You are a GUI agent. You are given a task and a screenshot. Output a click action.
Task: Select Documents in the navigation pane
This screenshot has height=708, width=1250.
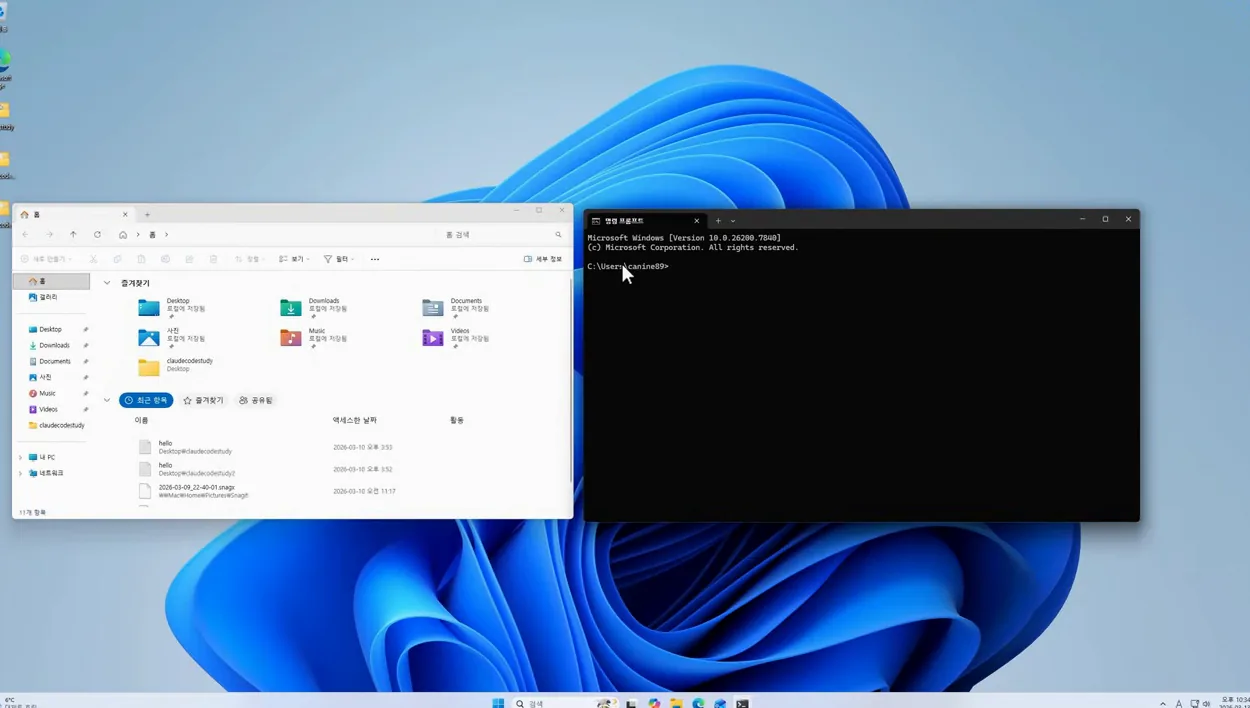click(52, 361)
